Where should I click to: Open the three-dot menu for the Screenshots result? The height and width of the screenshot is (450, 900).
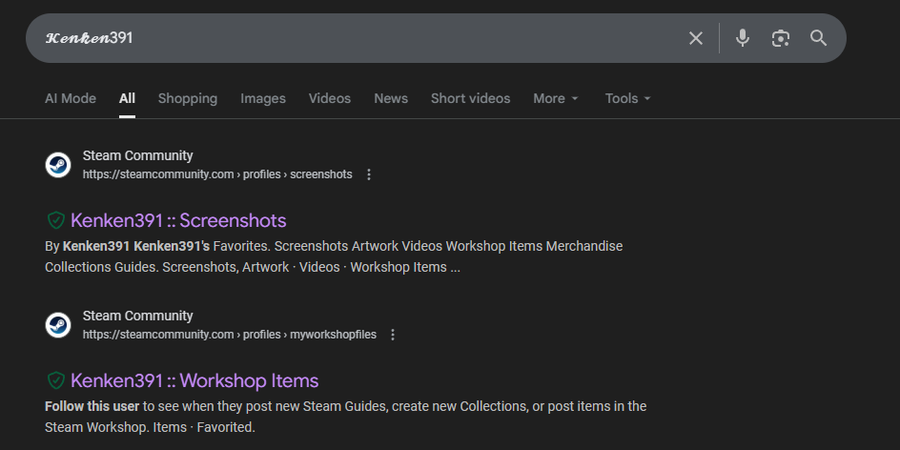pos(369,174)
